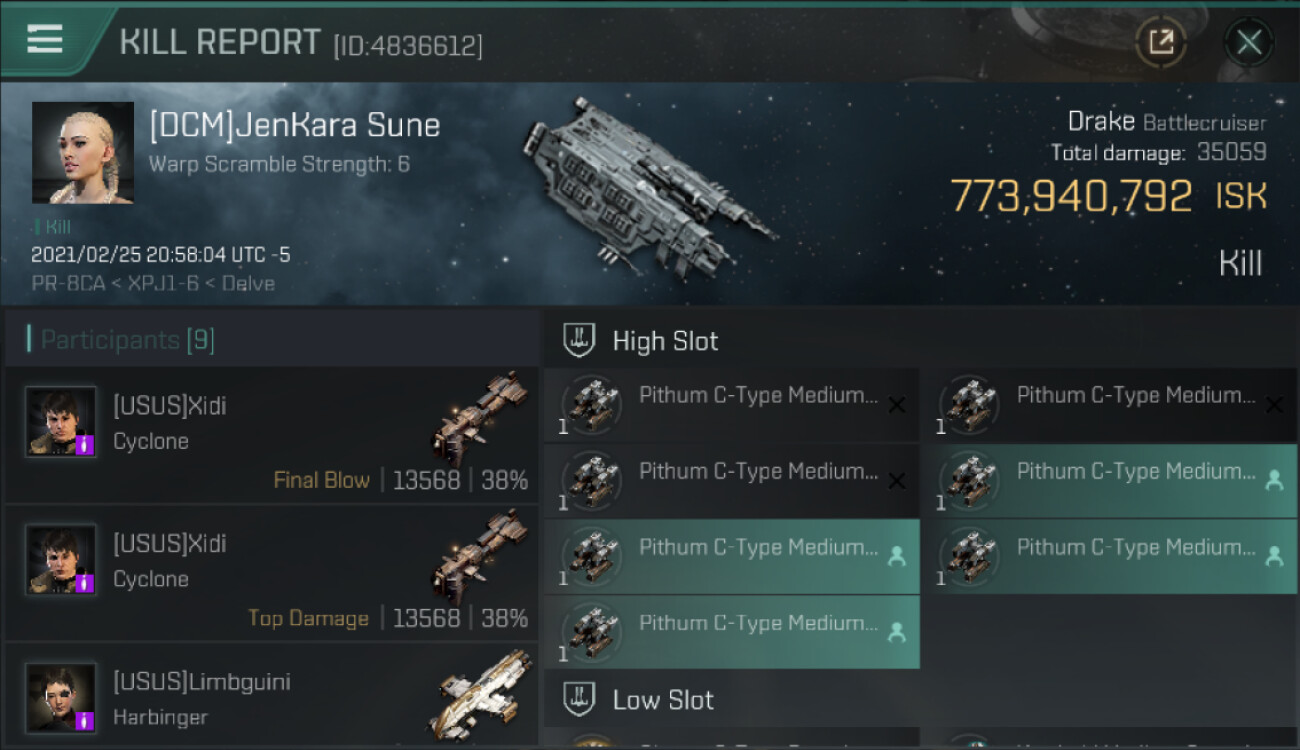Collapse the High Slot section

point(580,340)
